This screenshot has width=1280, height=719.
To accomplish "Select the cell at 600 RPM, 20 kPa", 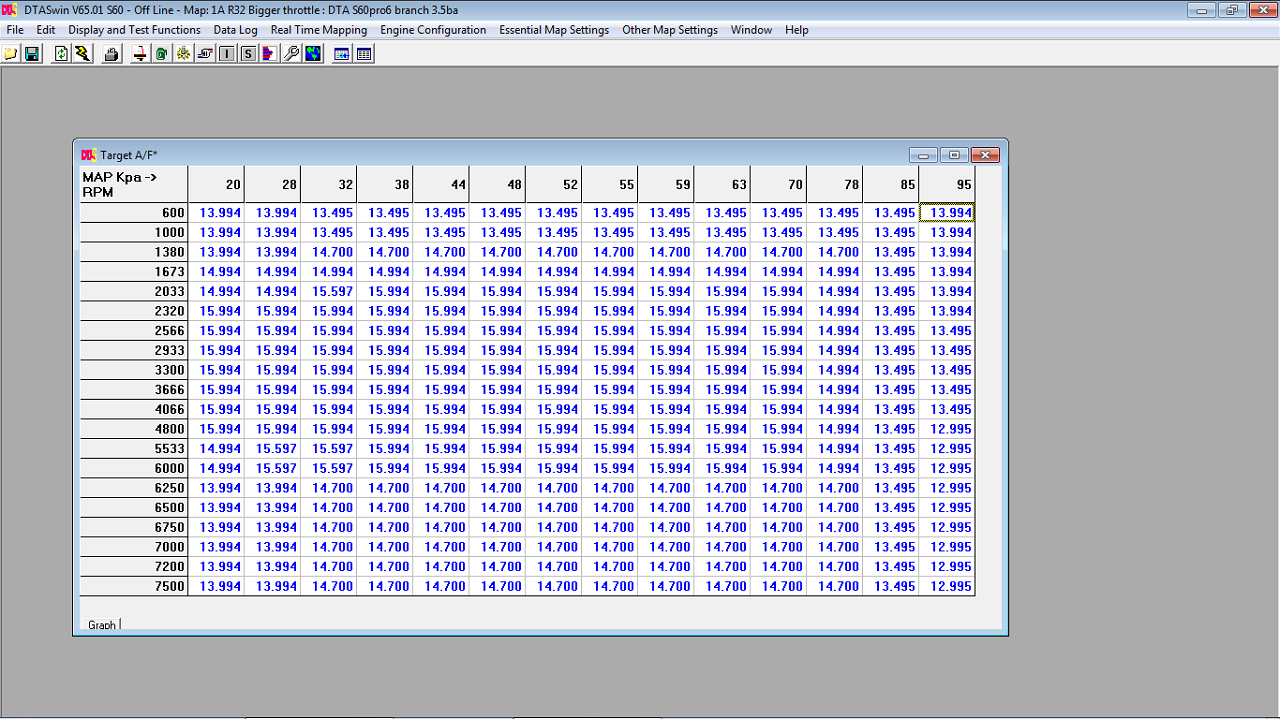I will [219, 213].
